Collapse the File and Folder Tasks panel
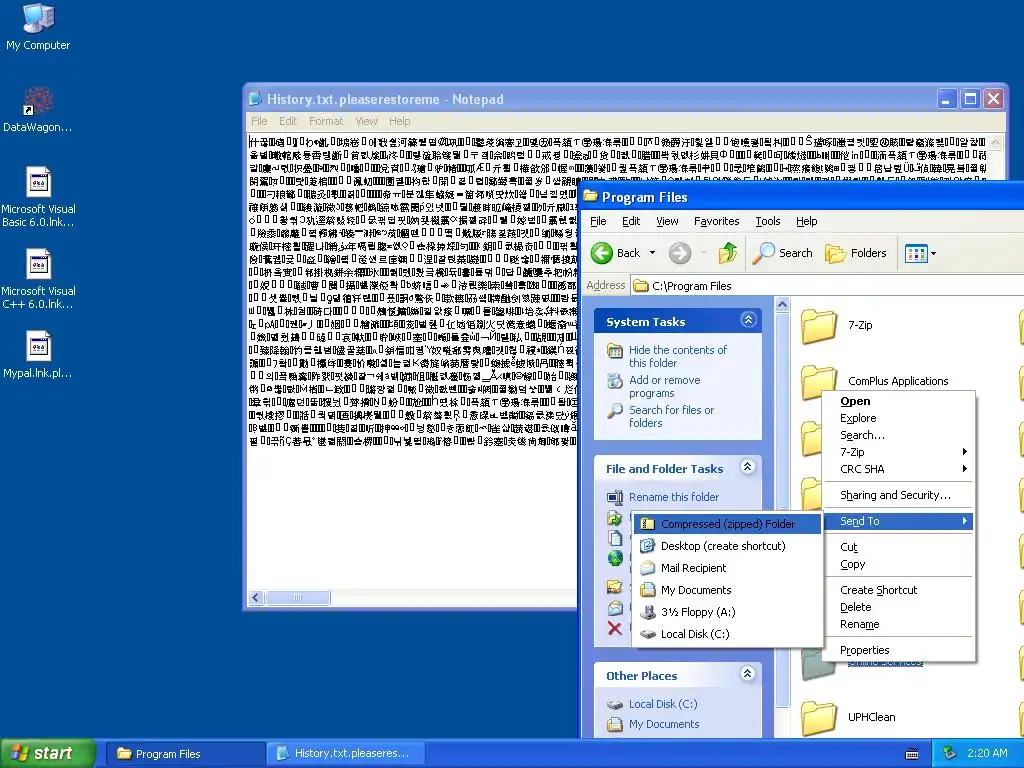 click(x=748, y=466)
